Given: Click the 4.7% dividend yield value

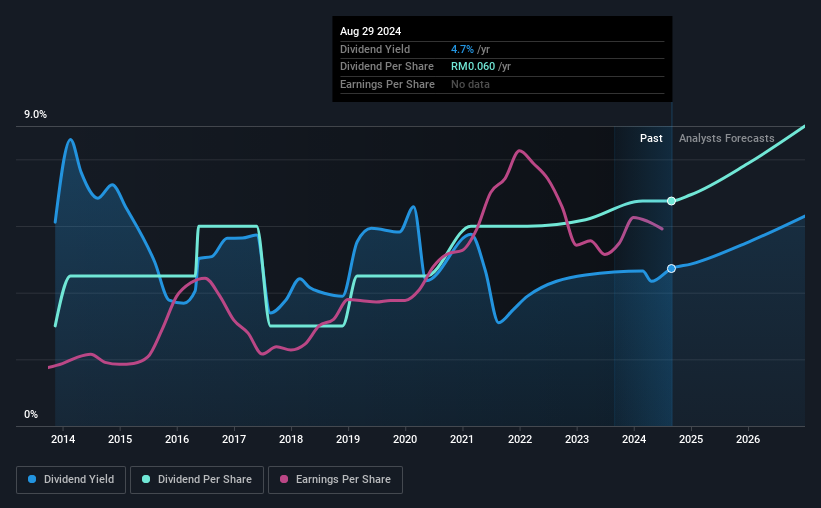Looking at the screenshot, I should tap(462, 49).
